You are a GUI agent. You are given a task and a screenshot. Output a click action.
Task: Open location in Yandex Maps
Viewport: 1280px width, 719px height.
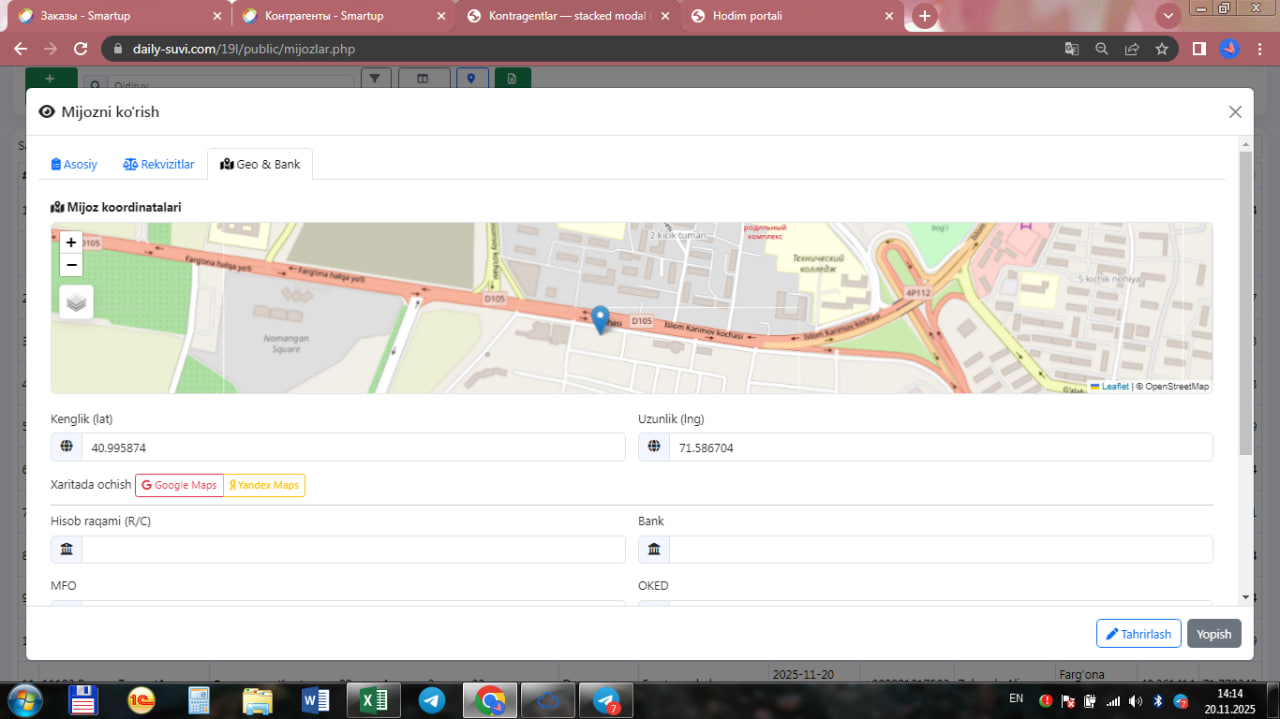pyautogui.click(x=264, y=485)
